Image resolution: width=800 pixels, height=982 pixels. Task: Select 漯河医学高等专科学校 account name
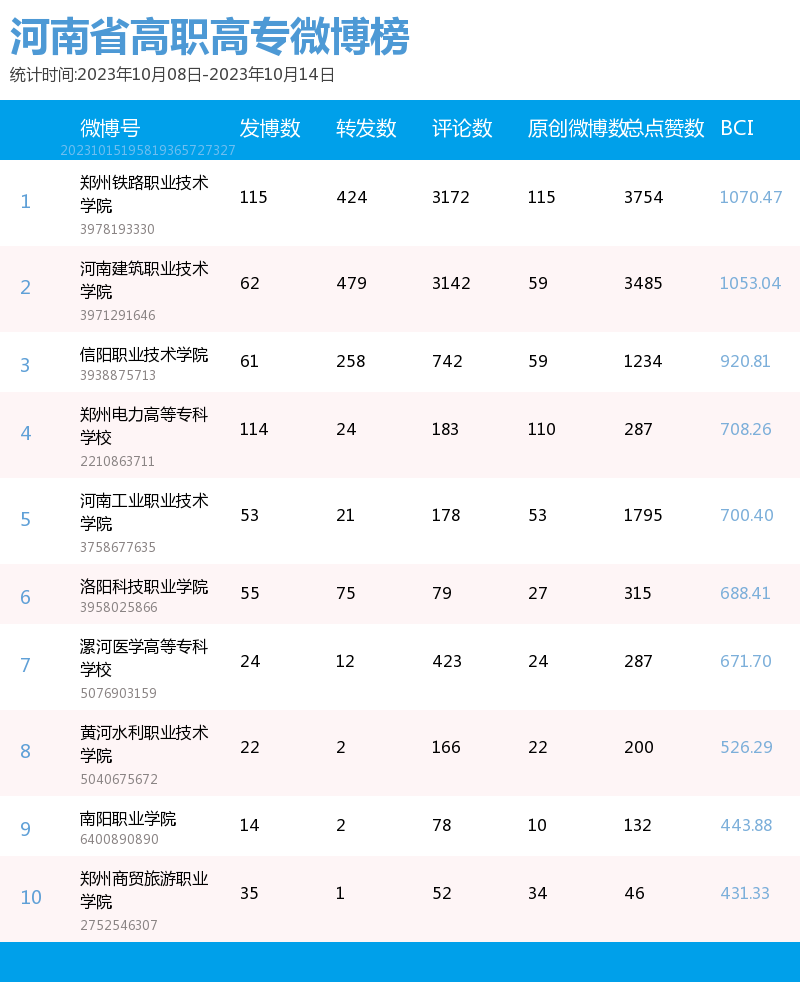(x=144, y=658)
